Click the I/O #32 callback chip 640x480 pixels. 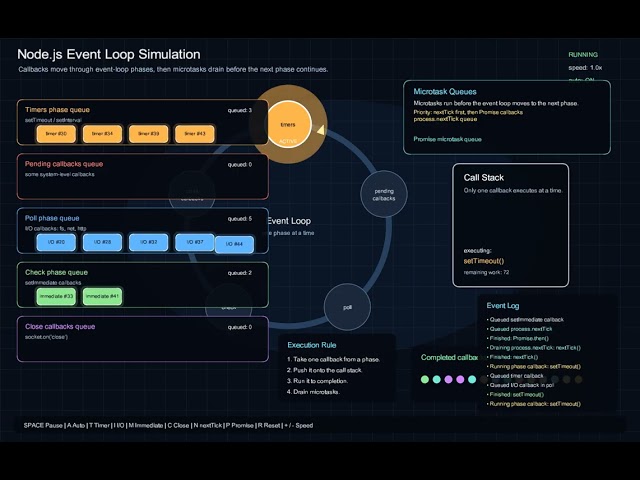[x=149, y=242]
